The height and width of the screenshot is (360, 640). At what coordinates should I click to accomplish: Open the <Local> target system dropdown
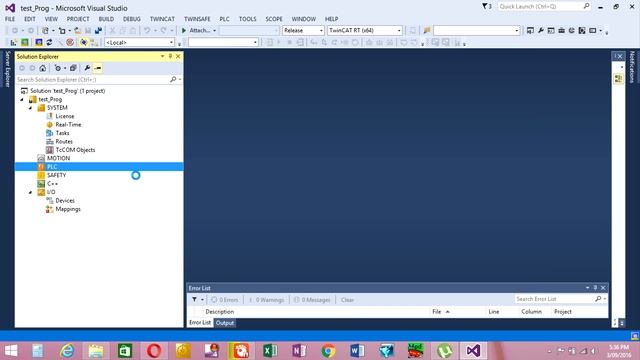click(171, 42)
